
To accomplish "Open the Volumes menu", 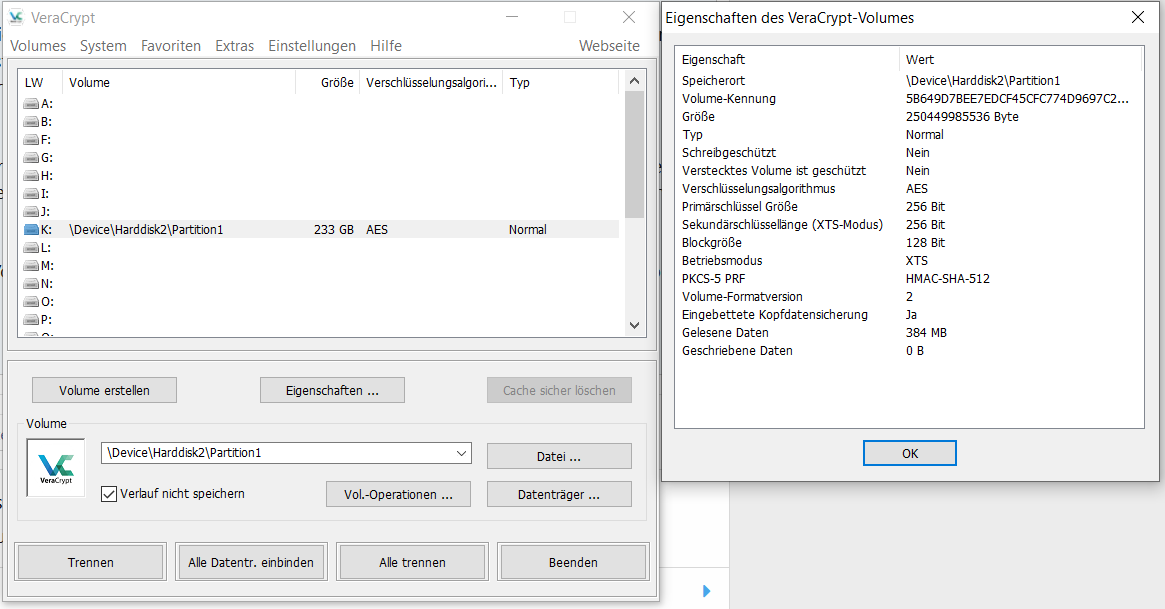I will pyautogui.click(x=38, y=46).
